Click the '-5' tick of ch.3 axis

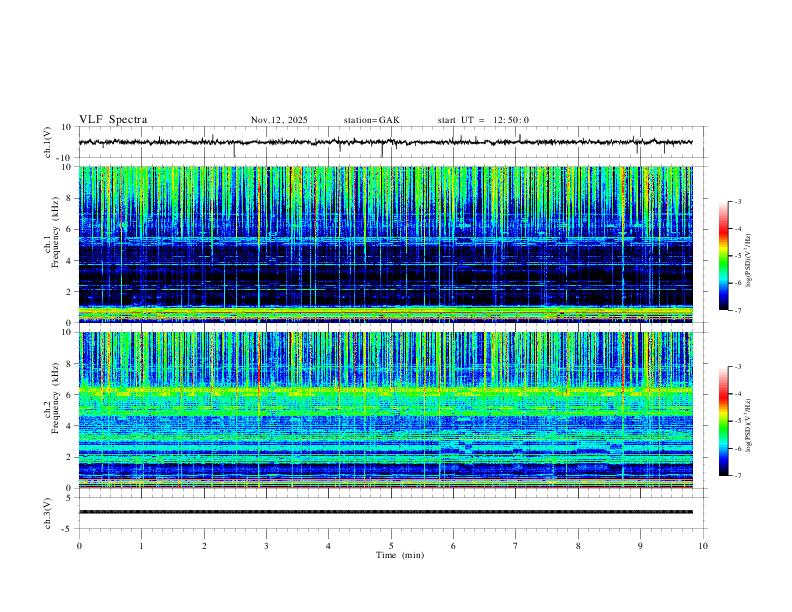(68, 529)
